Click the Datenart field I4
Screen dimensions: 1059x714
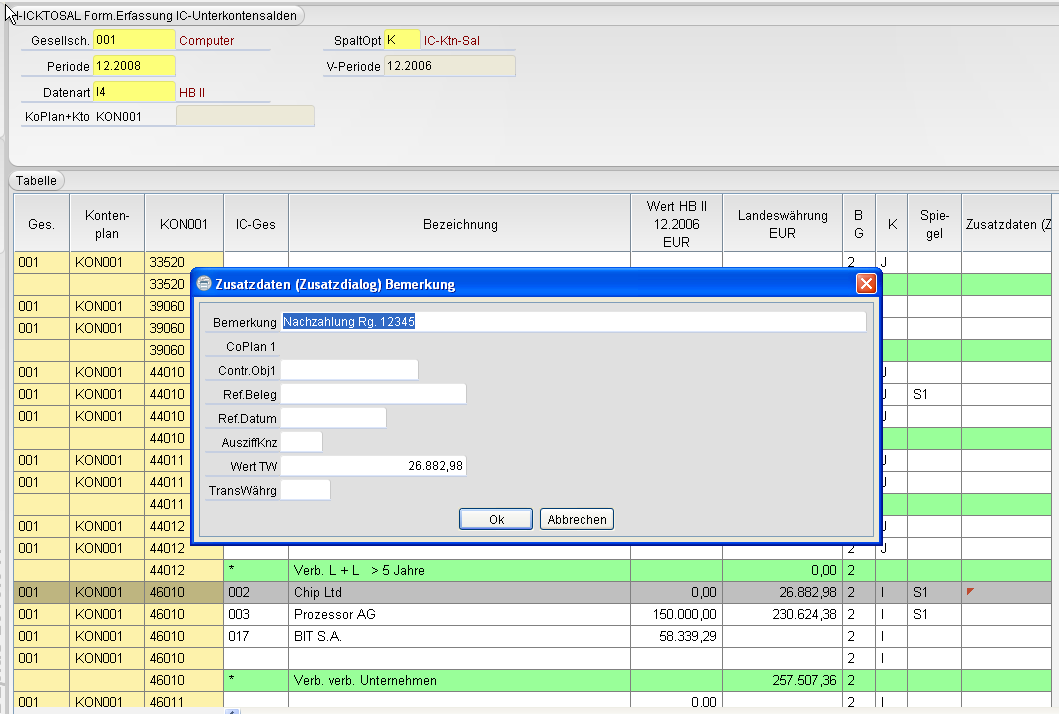(x=134, y=92)
